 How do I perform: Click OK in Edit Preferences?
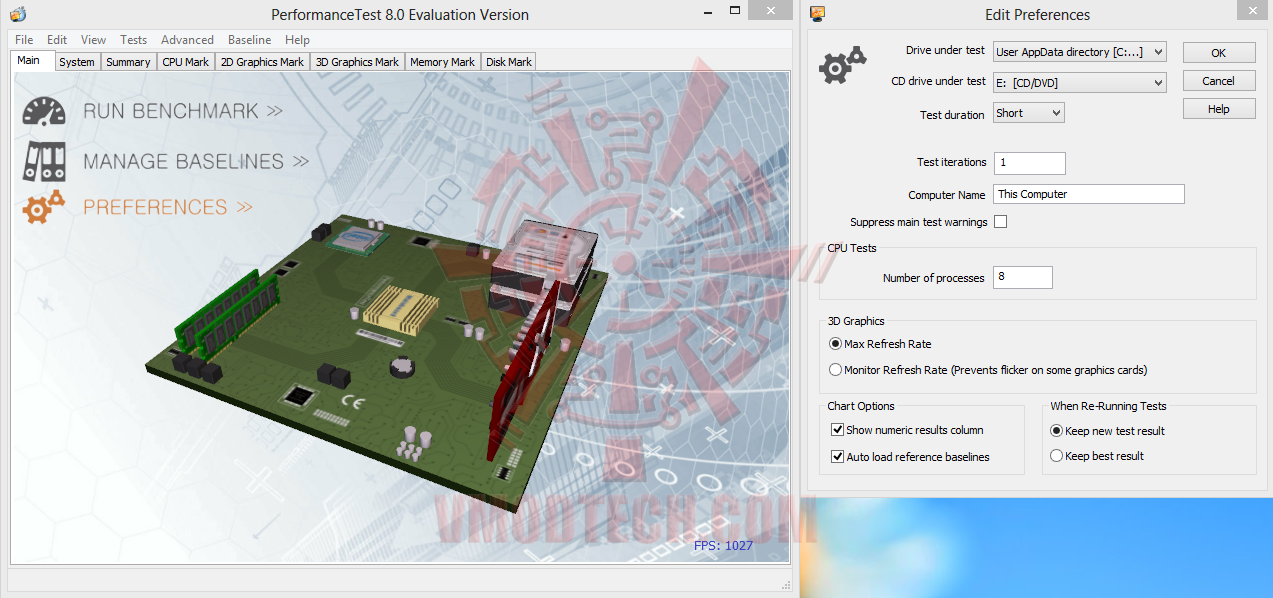point(1218,53)
